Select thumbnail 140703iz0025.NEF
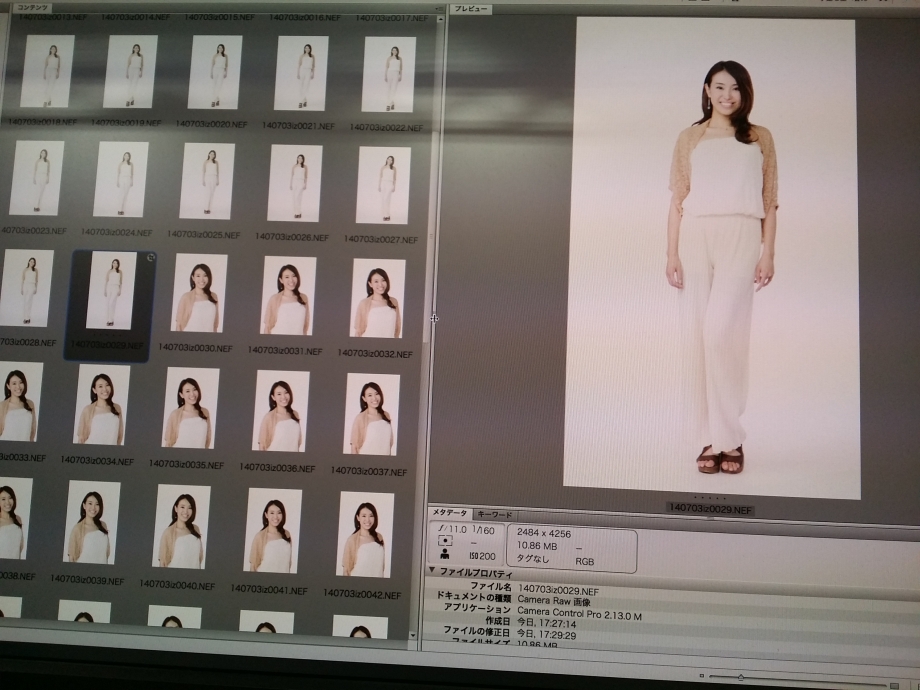920x690 pixels. (x=207, y=181)
